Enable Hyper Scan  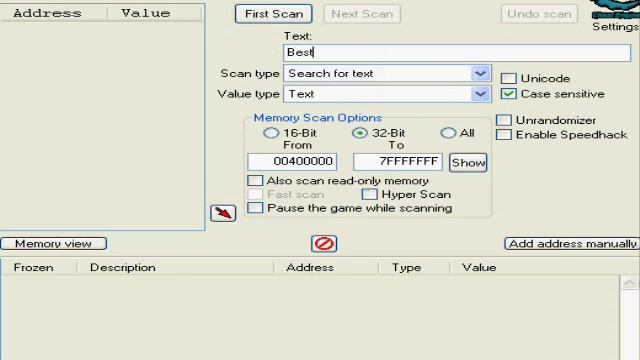(369, 194)
